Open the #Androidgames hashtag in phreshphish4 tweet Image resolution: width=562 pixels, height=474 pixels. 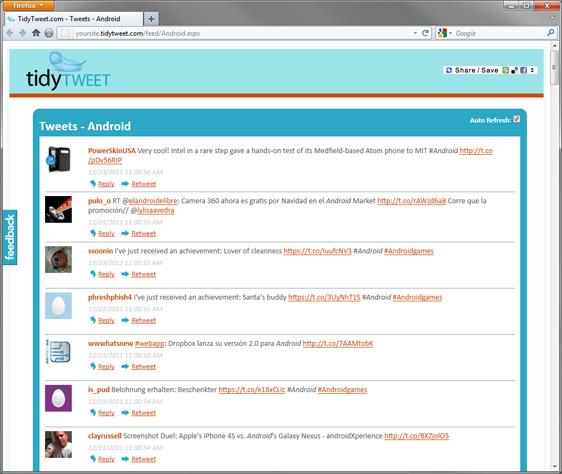coord(417,297)
